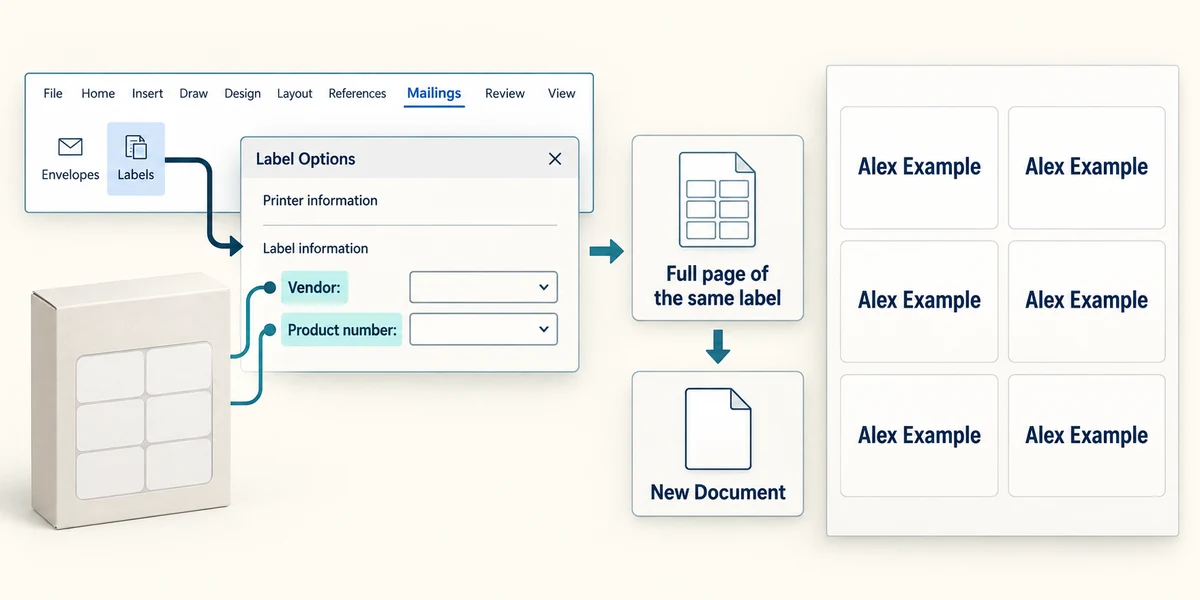Click the Product number: label

(342, 329)
